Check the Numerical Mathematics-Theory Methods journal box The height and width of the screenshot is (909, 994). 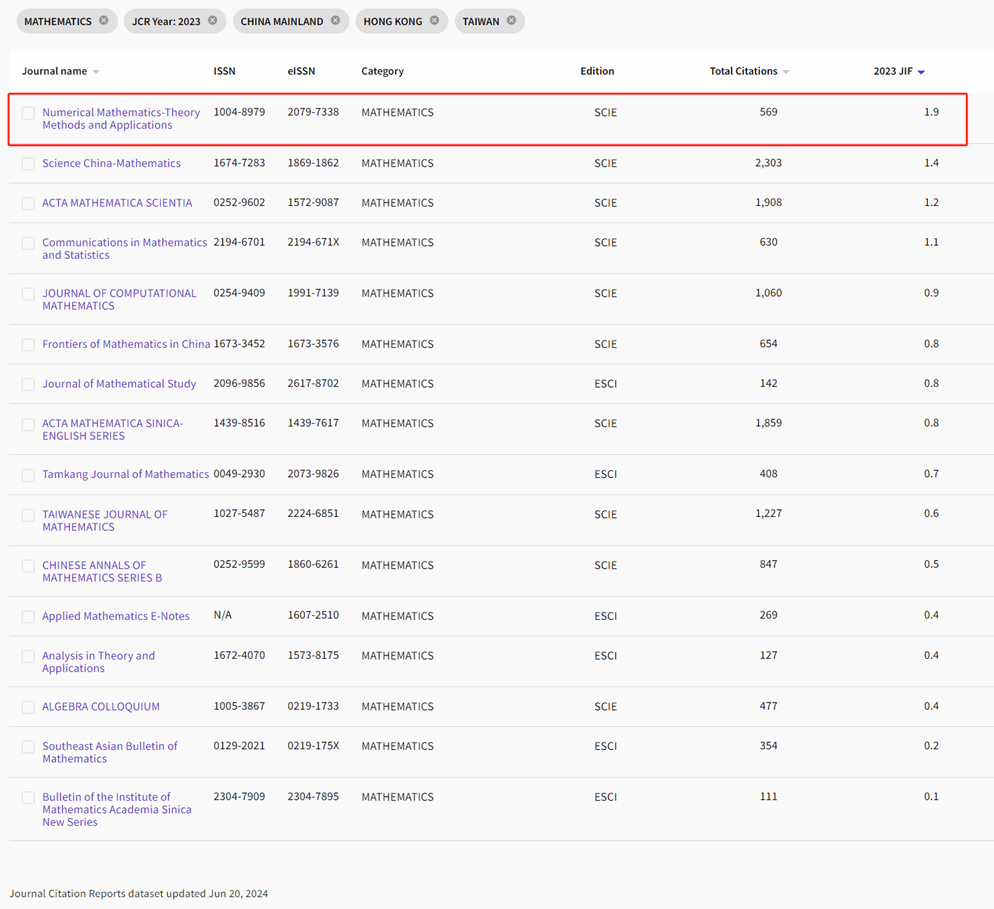(x=28, y=113)
